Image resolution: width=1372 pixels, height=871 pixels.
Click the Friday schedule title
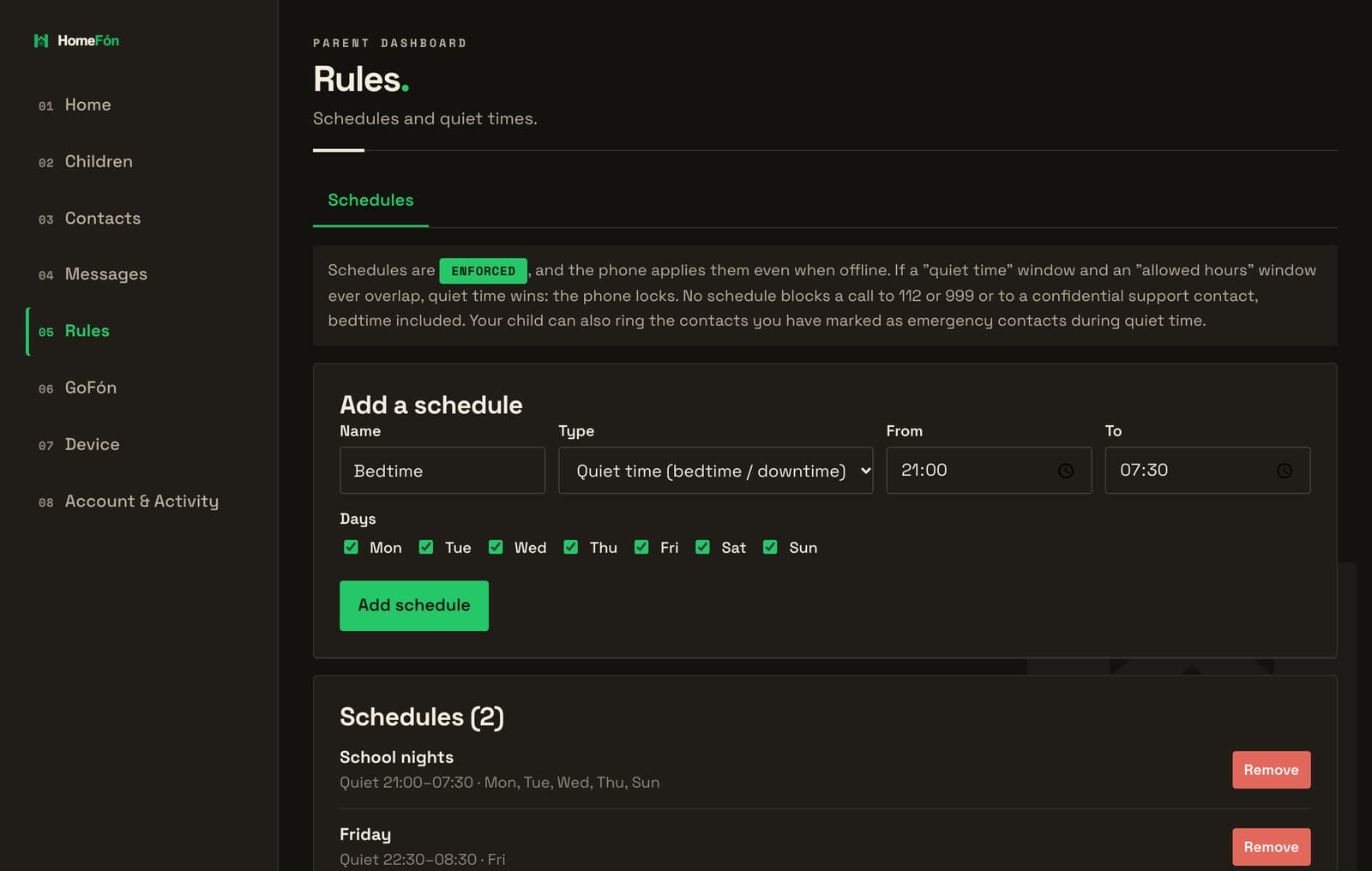(x=365, y=834)
